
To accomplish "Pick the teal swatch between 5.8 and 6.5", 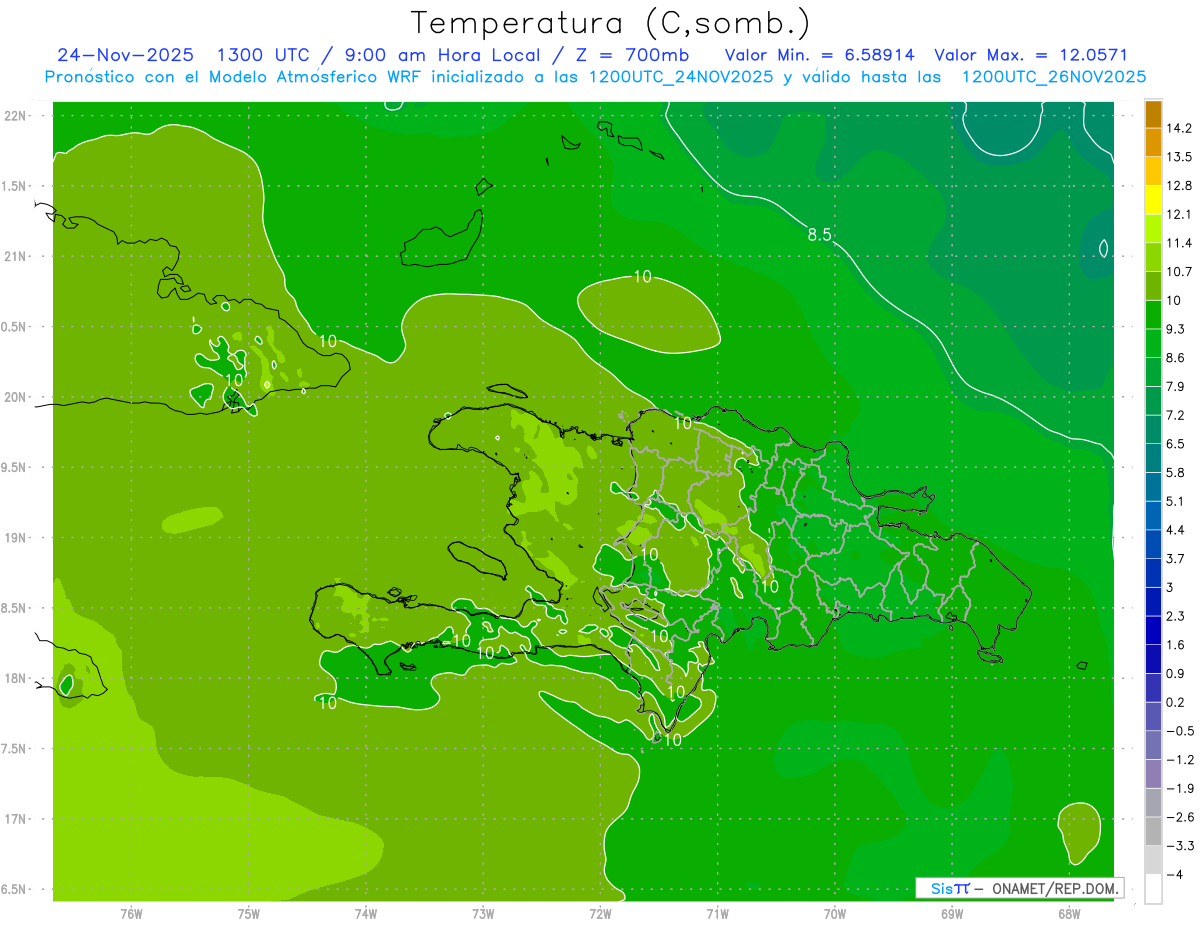I will pyautogui.click(x=1153, y=458).
